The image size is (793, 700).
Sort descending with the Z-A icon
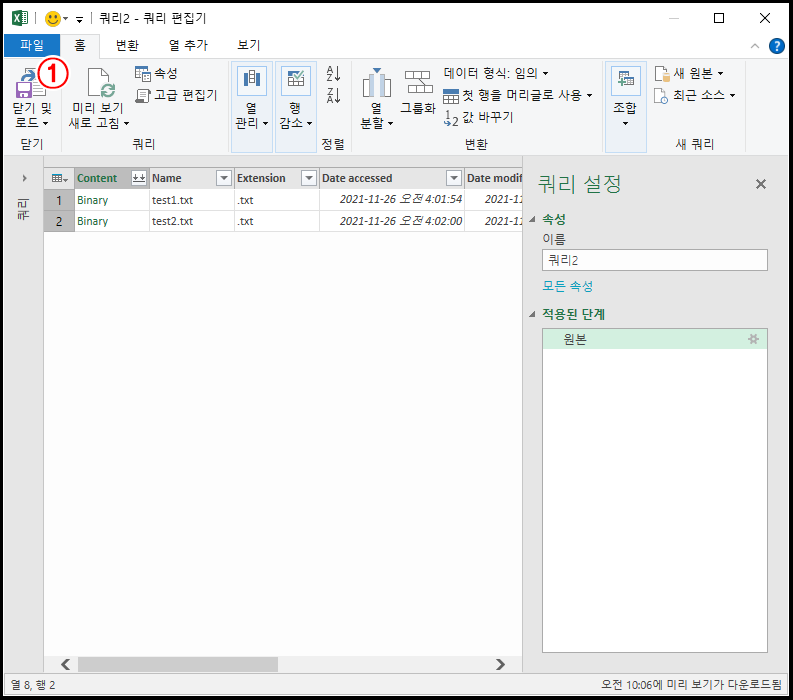coord(333,95)
